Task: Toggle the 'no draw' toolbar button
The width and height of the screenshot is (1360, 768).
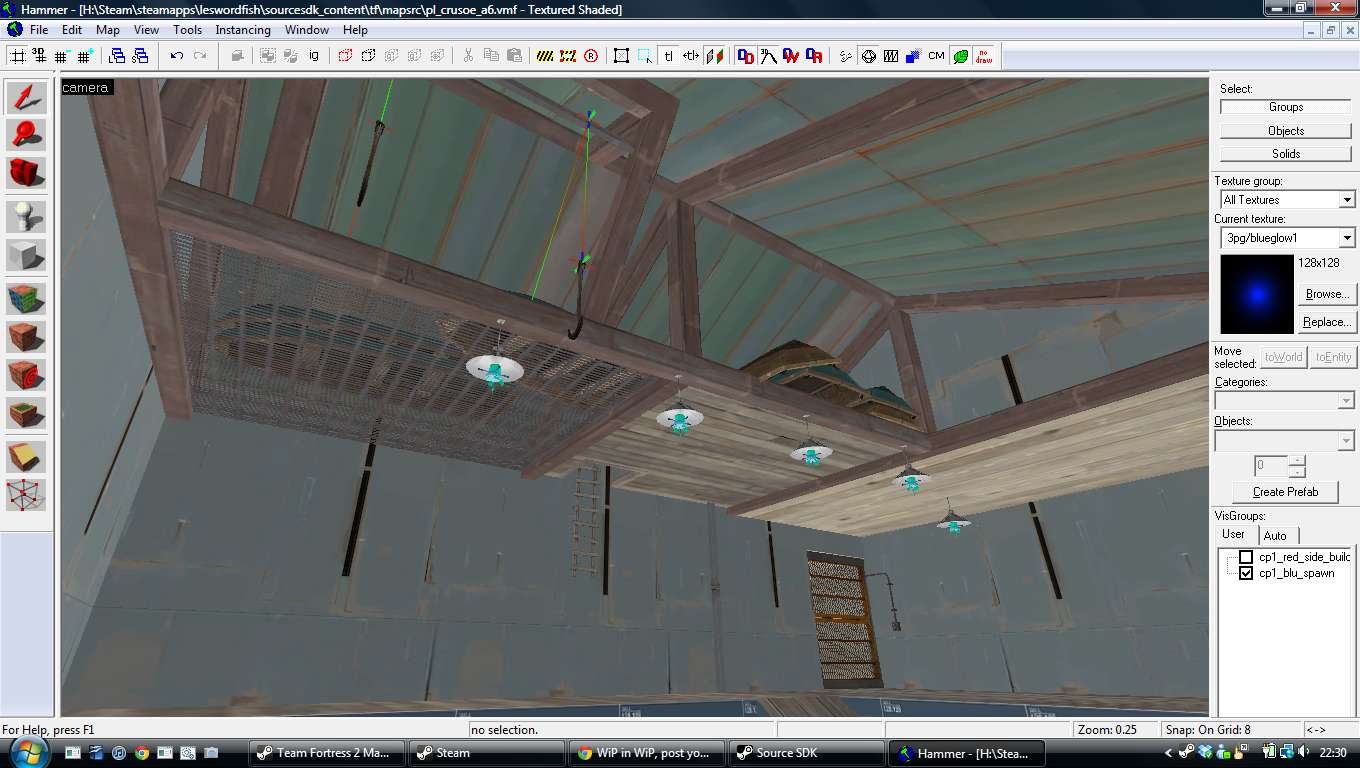Action: pyautogui.click(x=984, y=56)
